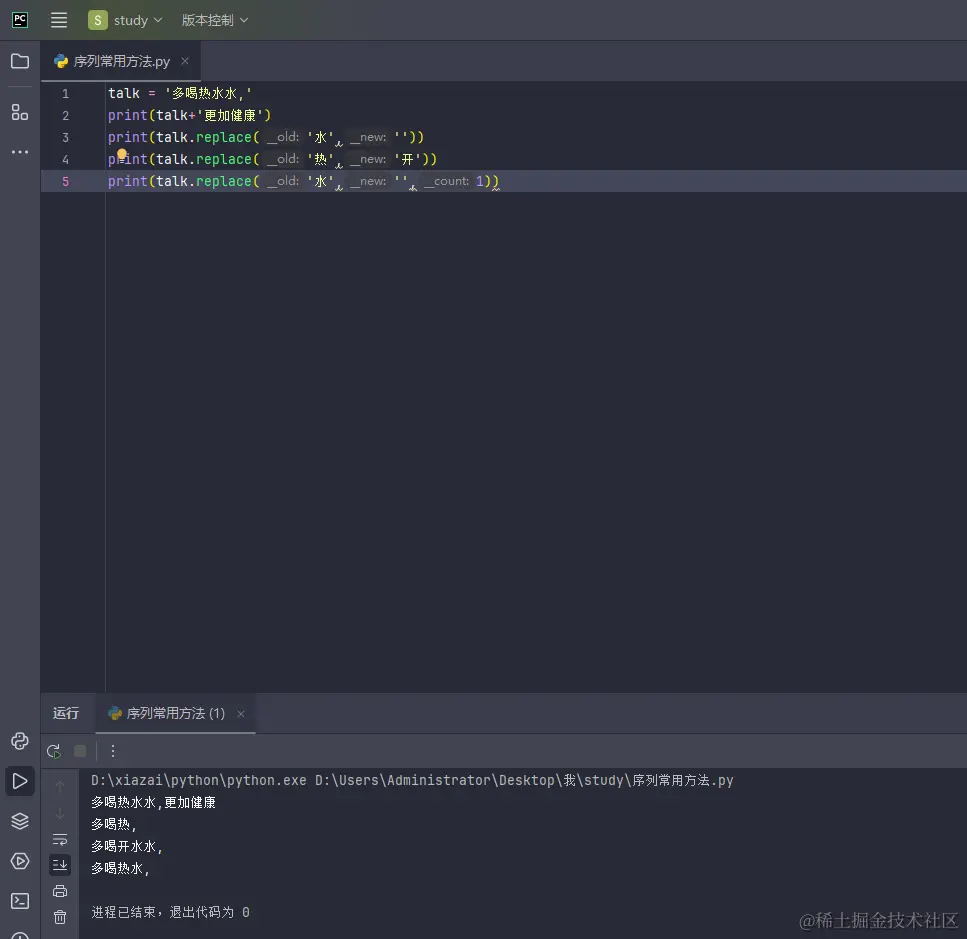Click the more tool windows ellipsis
This screenshot has width=967, height=939.
point(20,152)
